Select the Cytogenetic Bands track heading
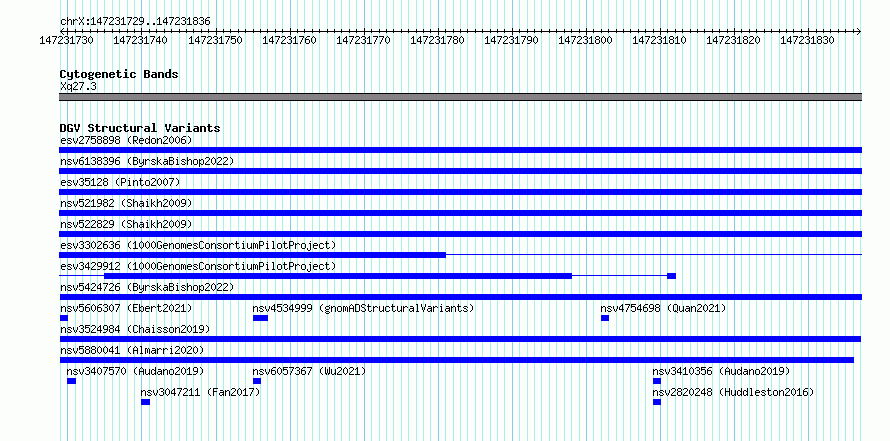 click(119, 74)
